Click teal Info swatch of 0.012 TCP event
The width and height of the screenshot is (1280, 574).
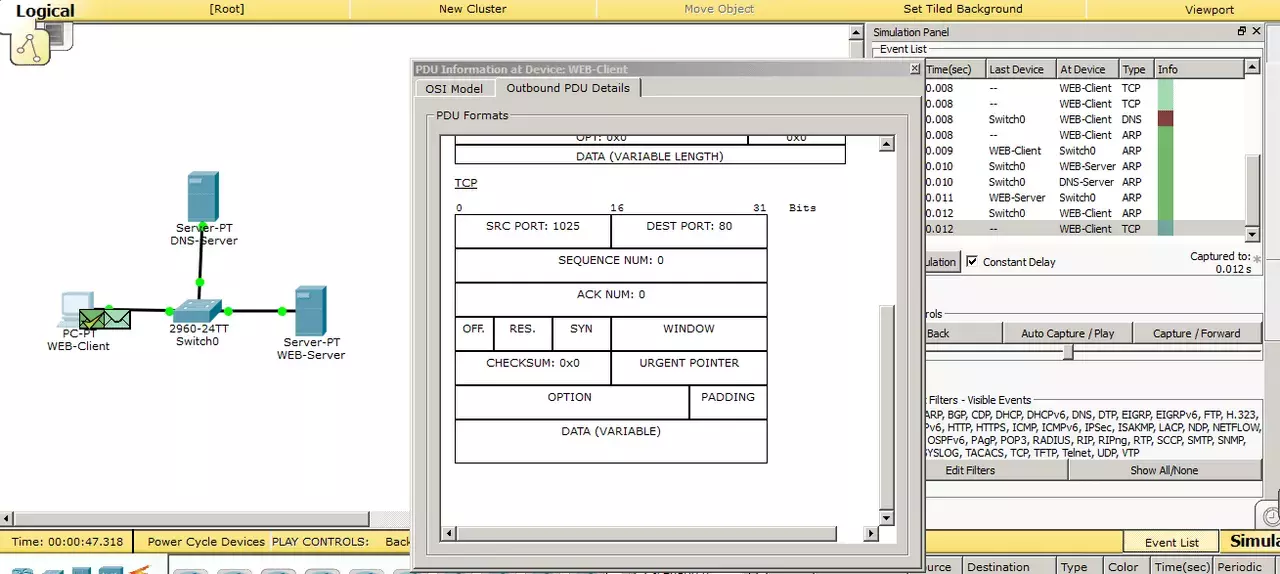click(1164, 229)
